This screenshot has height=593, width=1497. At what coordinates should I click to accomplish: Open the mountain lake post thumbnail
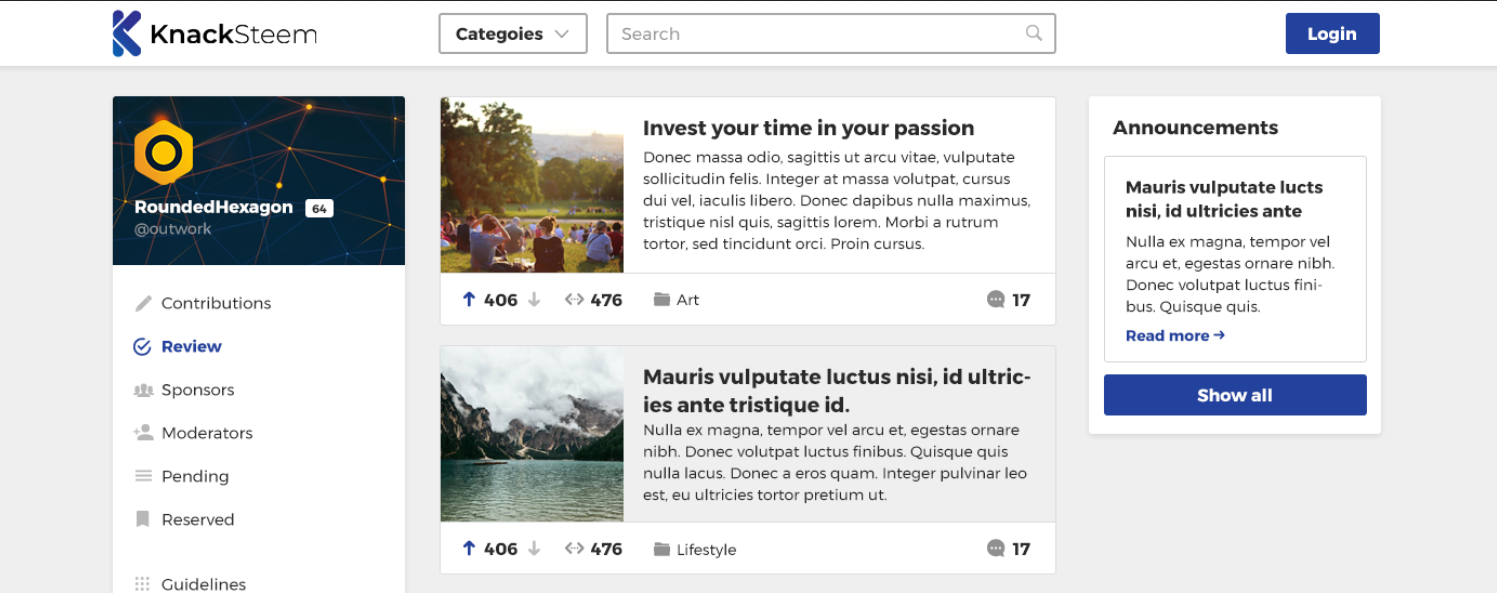click(532, 434)
